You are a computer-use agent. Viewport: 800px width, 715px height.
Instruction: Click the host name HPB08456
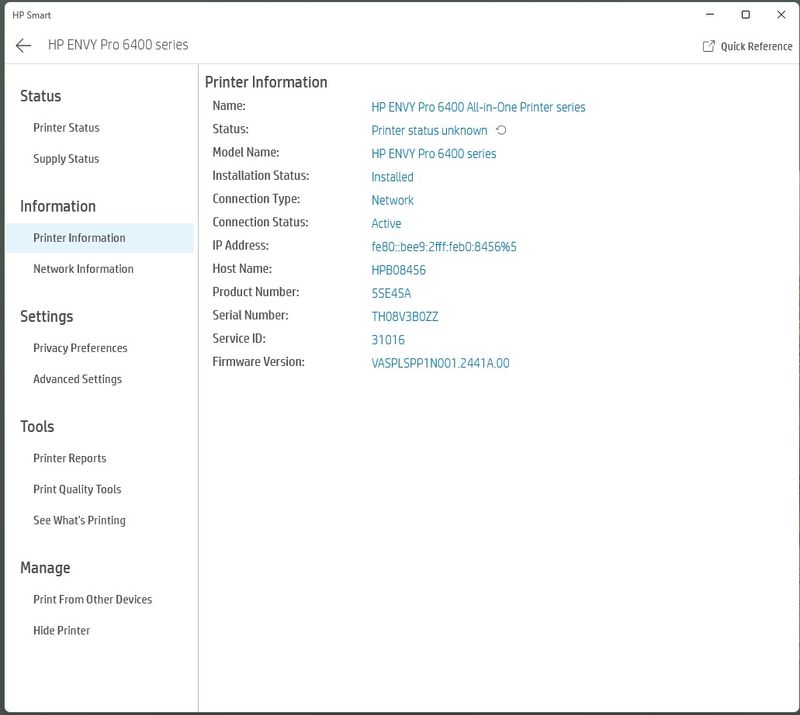pyautogui.click(x=398, y=270)
